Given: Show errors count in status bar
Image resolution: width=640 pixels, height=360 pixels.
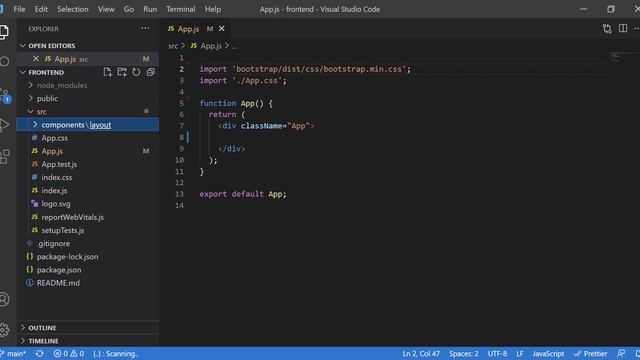Looking at the screenshot, I should pyautogui.click(x=60, y=353).
